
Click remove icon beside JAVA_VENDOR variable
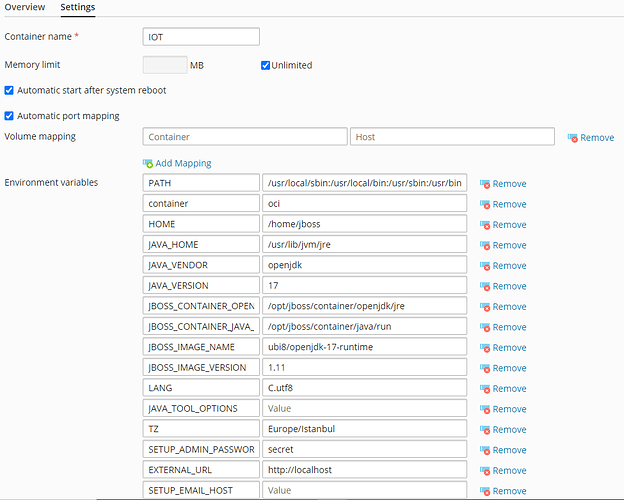point(485,266)
